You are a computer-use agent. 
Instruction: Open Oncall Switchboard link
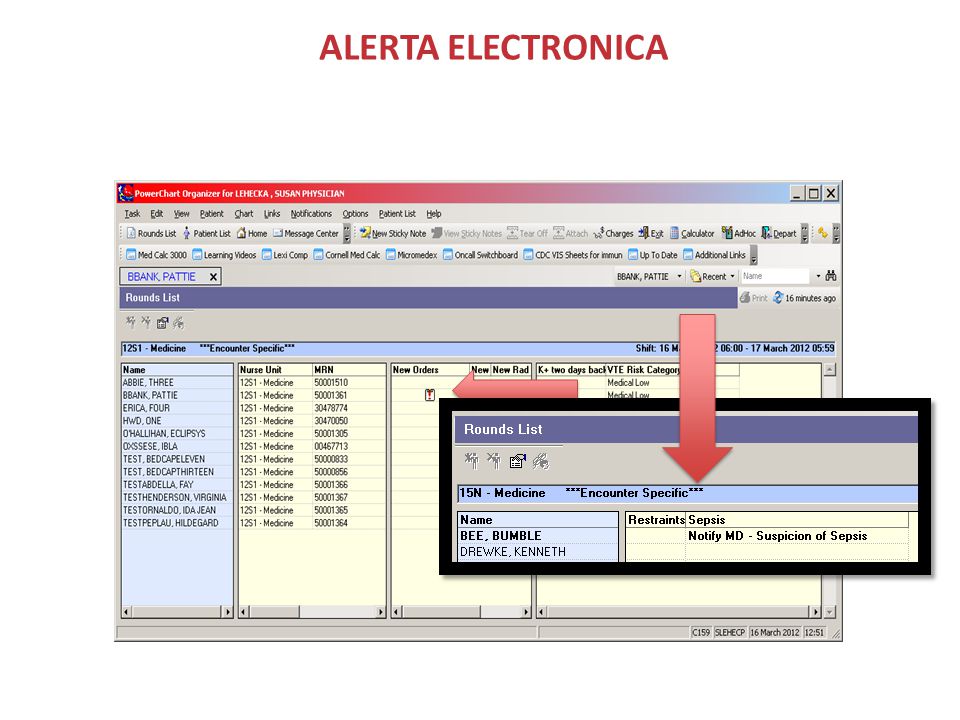pos(480,255)
